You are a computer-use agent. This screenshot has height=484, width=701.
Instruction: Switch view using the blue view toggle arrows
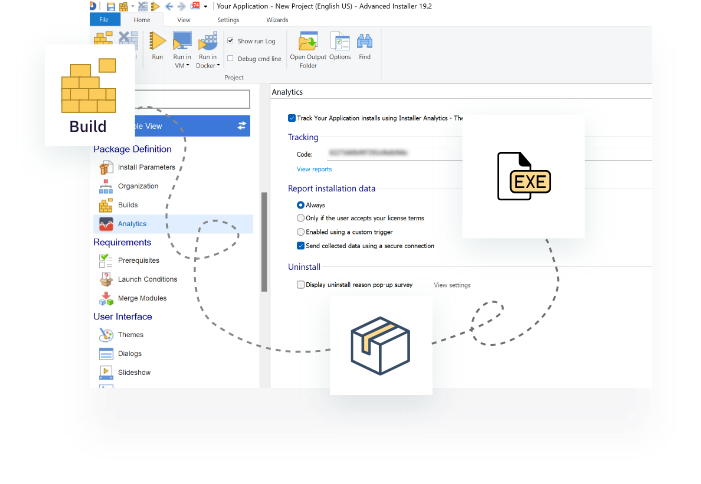click(x=242, y=125)
